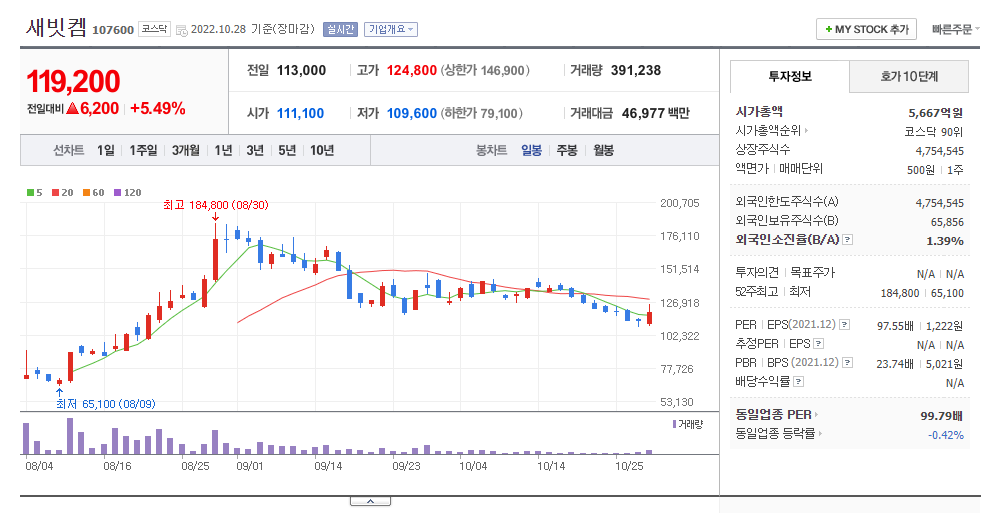This screenshot has height=513, width=987.
Task: Click the 하한가 79,100 lower limit text
Action: (482, 113)
